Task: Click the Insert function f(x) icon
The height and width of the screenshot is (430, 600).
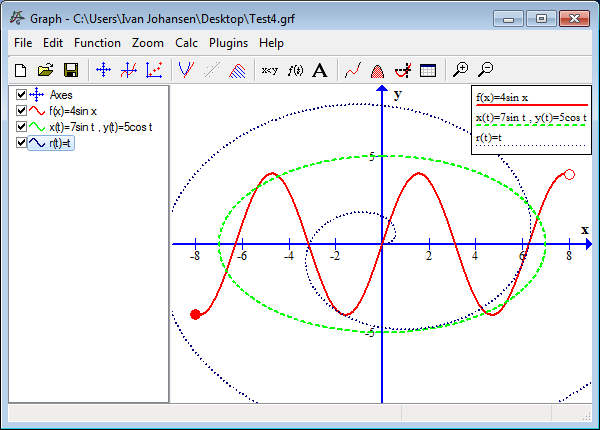Action: coord(295,70)
